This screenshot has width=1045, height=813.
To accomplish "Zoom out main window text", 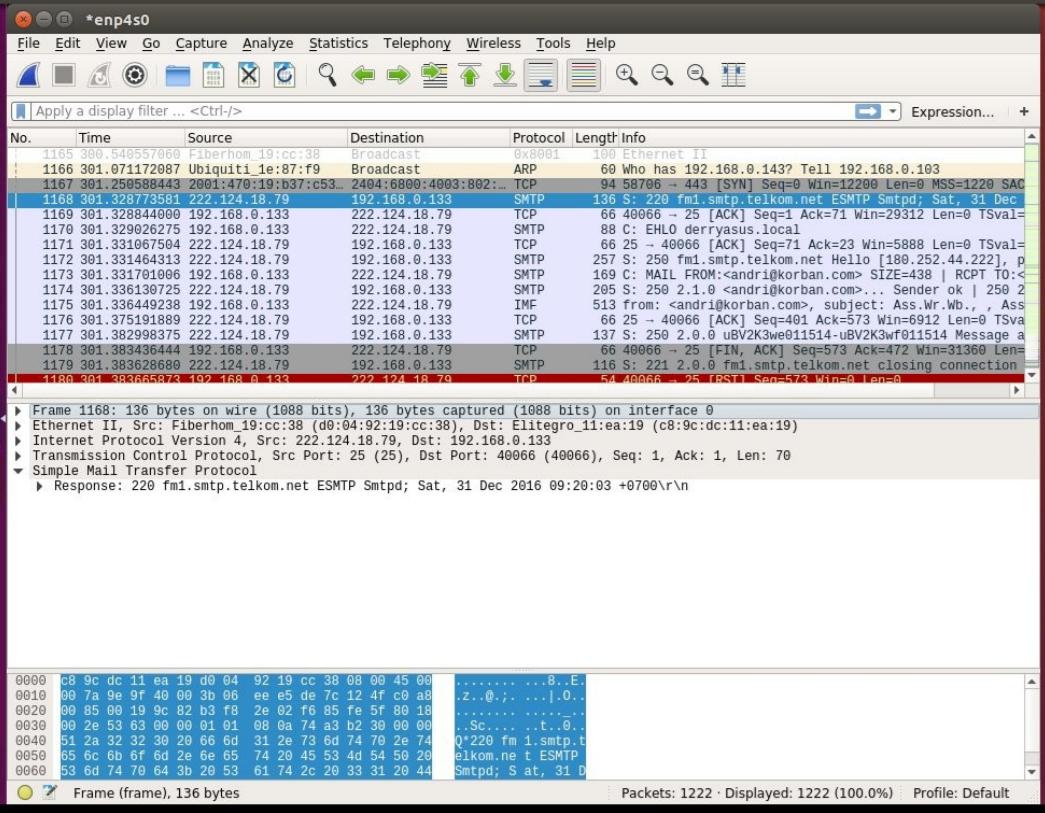I will 662,75.
